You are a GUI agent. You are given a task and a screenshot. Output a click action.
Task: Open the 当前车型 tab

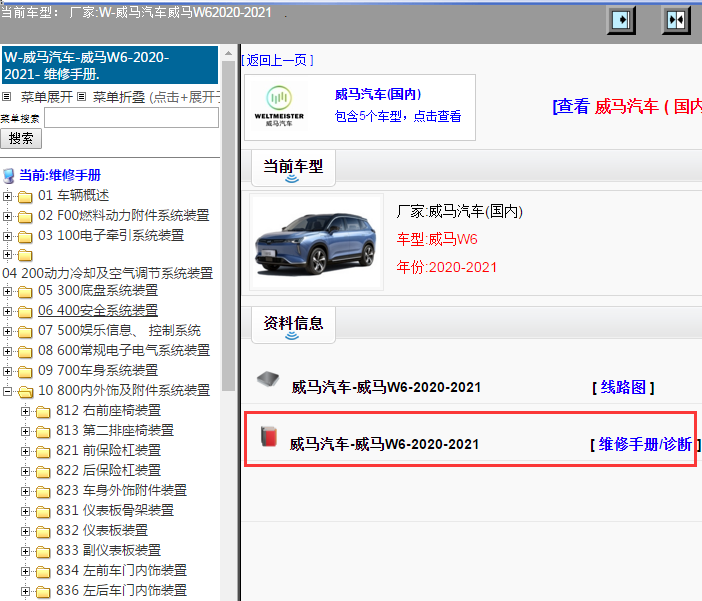click(293, 168)
